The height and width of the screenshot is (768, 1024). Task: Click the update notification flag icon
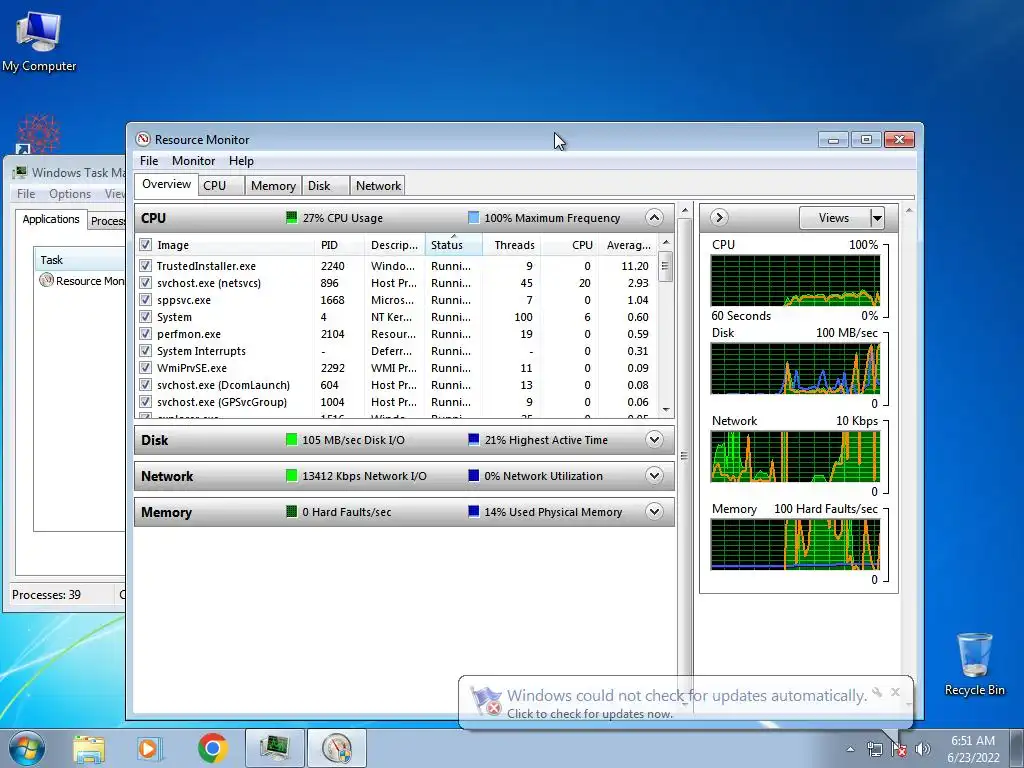click(x=485, y=702)
